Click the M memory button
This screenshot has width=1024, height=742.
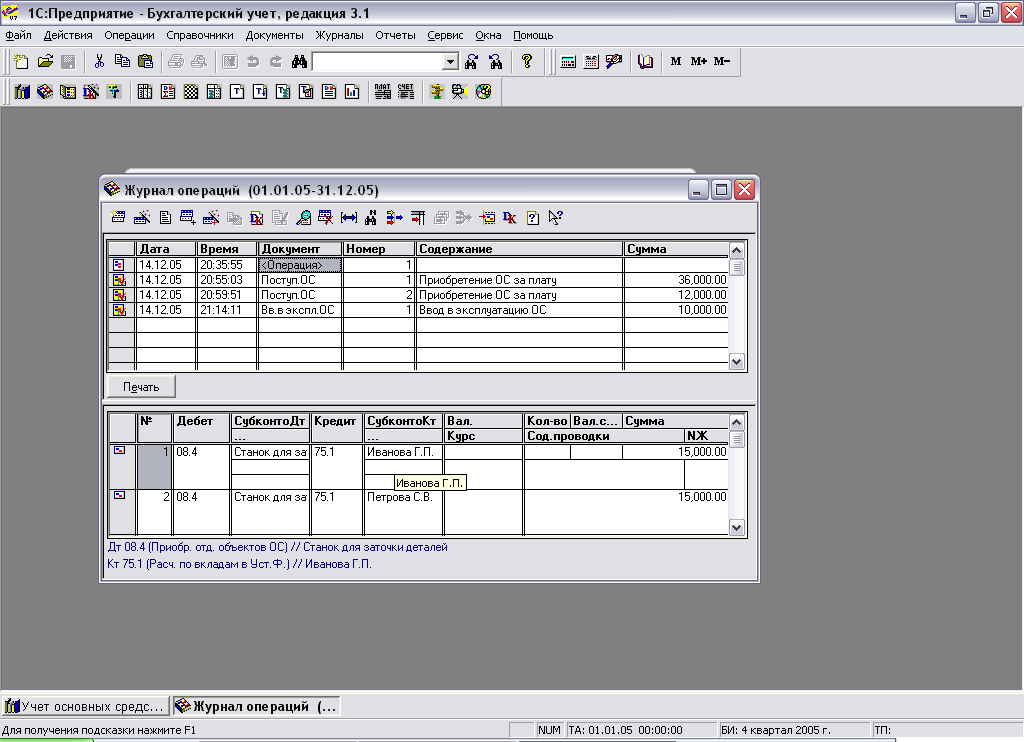pyautogui.click(x=676, y=61)
